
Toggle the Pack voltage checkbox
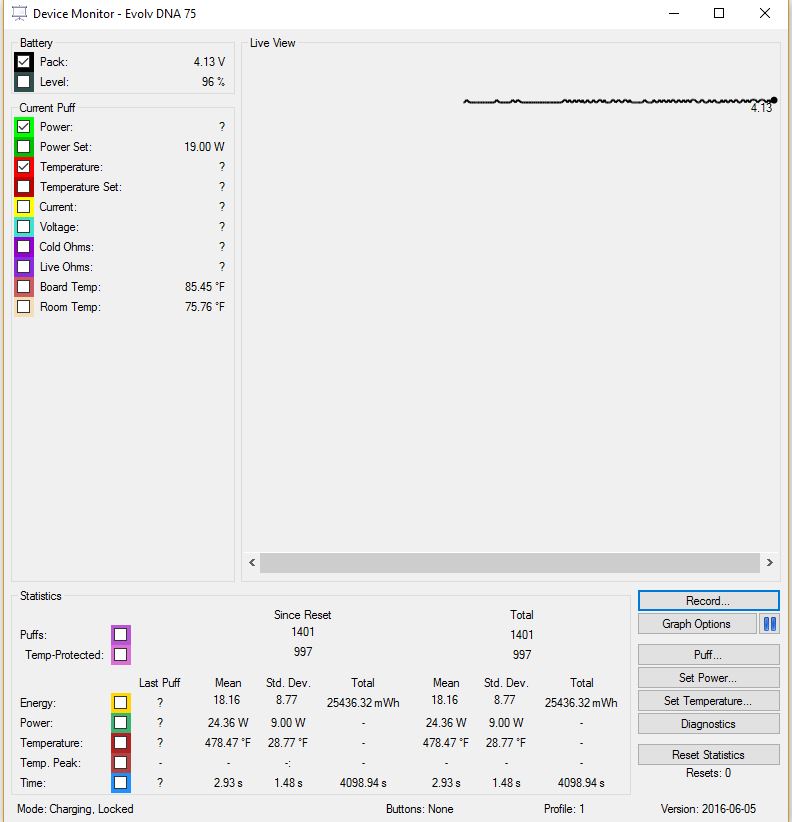tap(24, 62)
